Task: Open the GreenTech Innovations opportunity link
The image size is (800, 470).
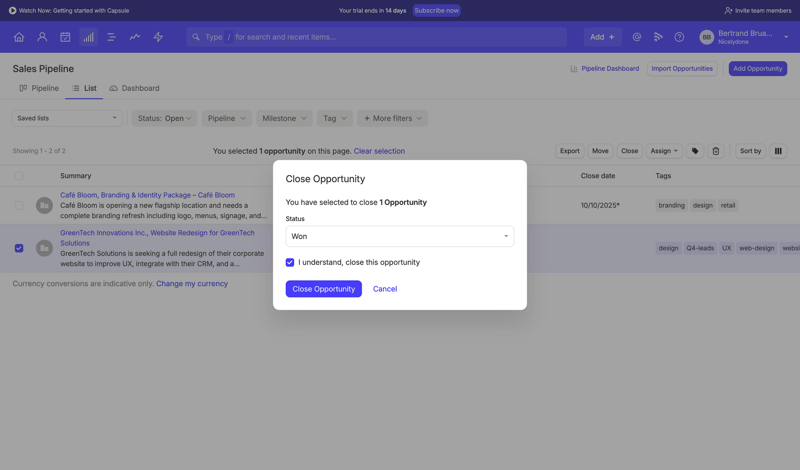Action: (157, 238)
